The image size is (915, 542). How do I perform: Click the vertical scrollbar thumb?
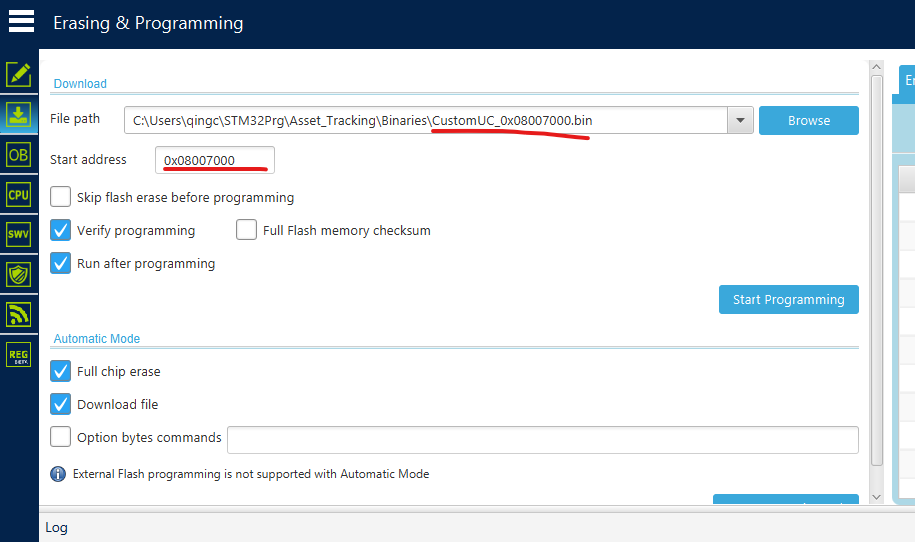point(876,270)
